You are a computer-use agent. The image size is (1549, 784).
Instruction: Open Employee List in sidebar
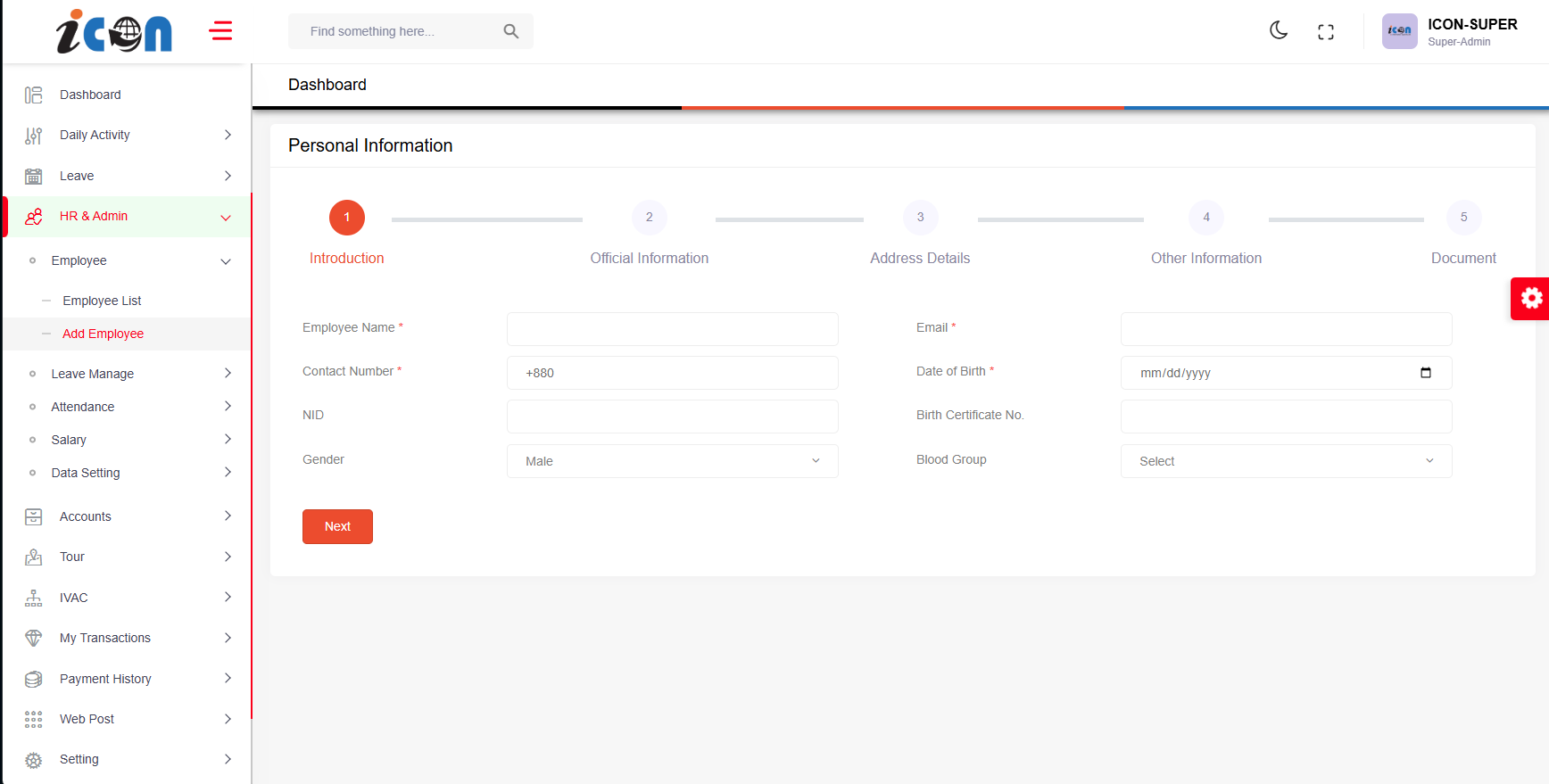pos(102,301)
